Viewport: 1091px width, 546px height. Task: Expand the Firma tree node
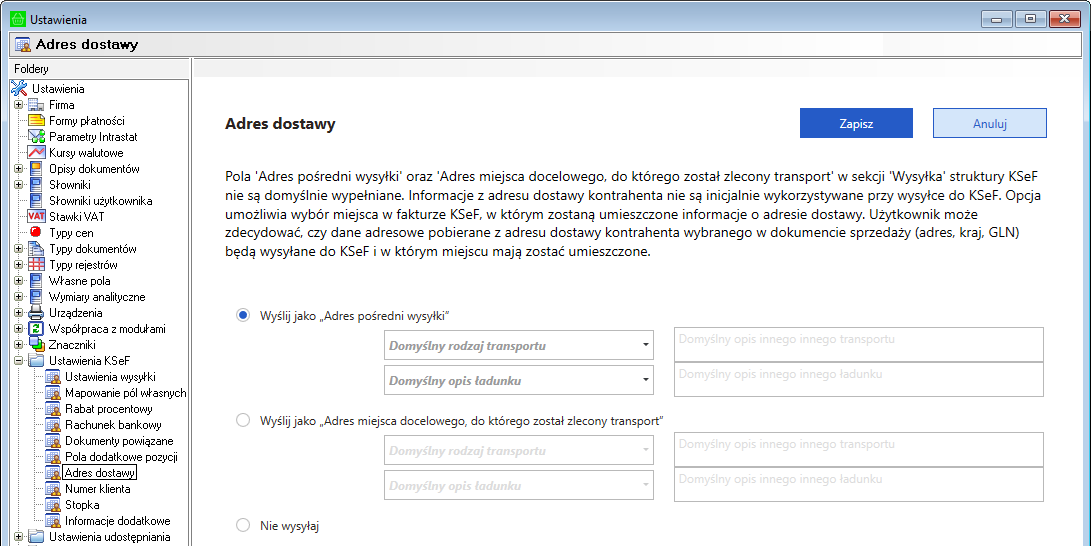click(18, 105)
